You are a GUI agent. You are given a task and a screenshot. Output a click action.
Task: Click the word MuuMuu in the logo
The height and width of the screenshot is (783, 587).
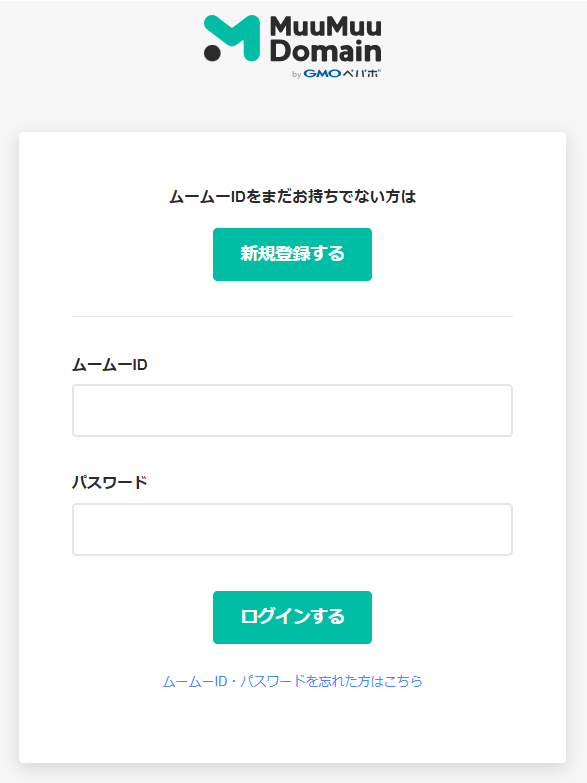click(x=326, y=26)
